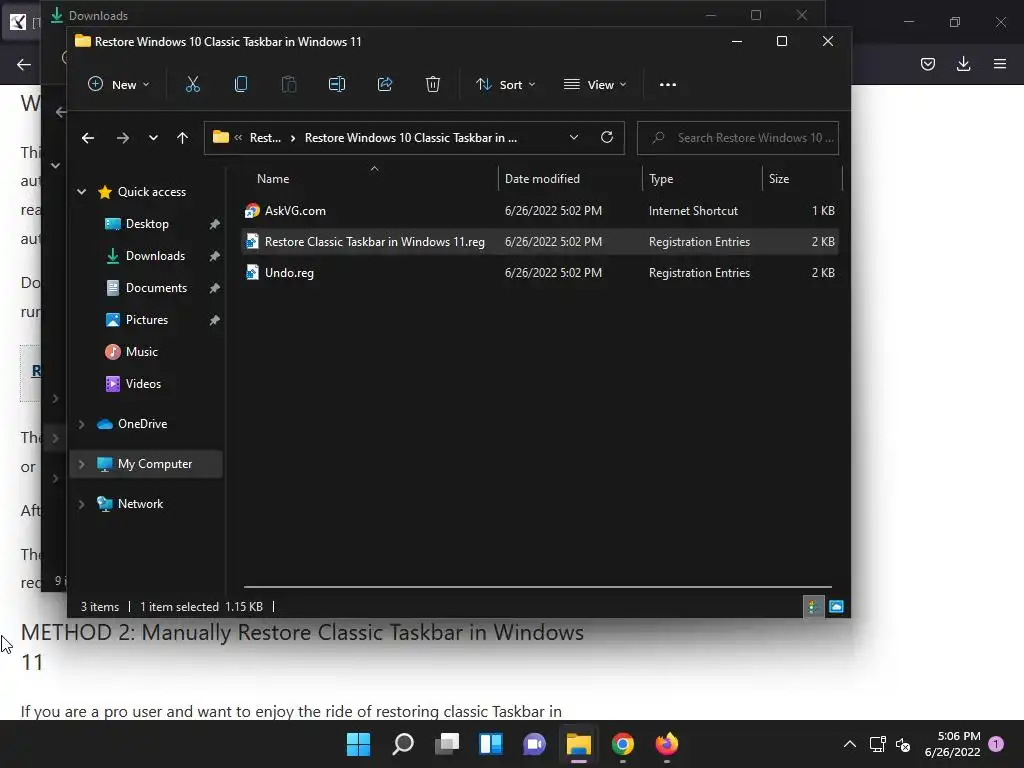Screen dimensions: 1024x768
Task: Select Restore Classic Taskbar in Windows 11.reg
Action: point(539,242)
